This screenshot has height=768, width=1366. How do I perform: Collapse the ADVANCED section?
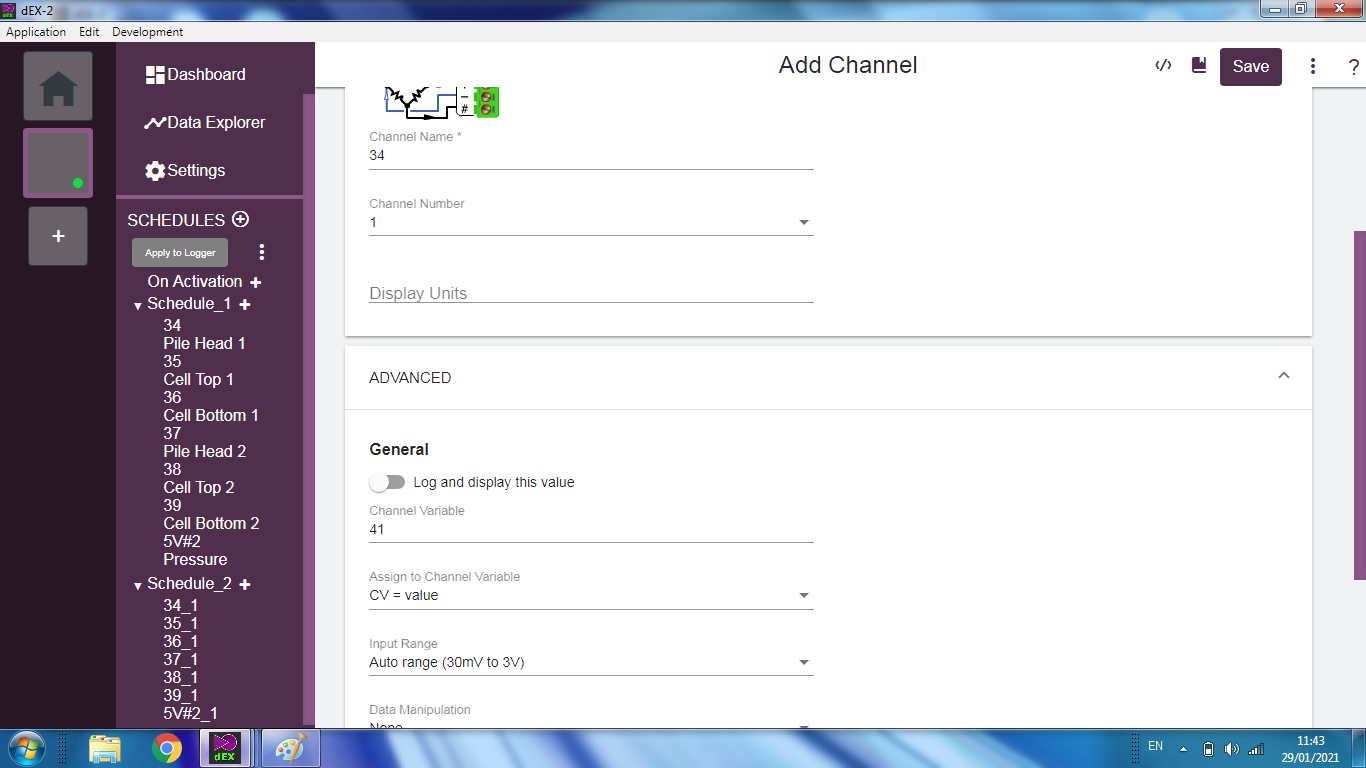[x=1284, y=377]
